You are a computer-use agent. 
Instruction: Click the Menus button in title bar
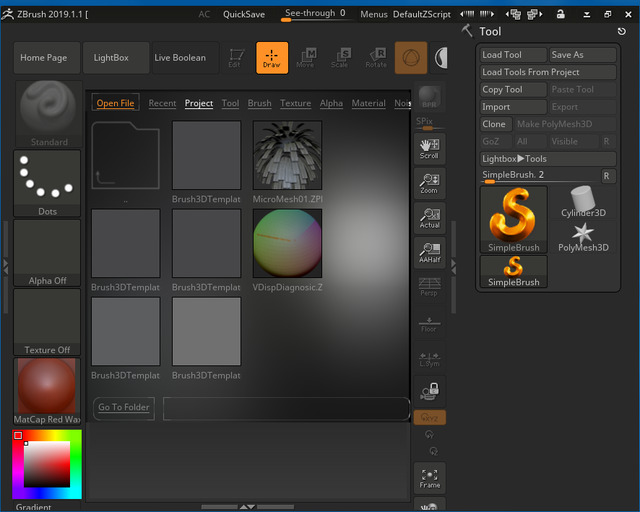coord(373,14)
